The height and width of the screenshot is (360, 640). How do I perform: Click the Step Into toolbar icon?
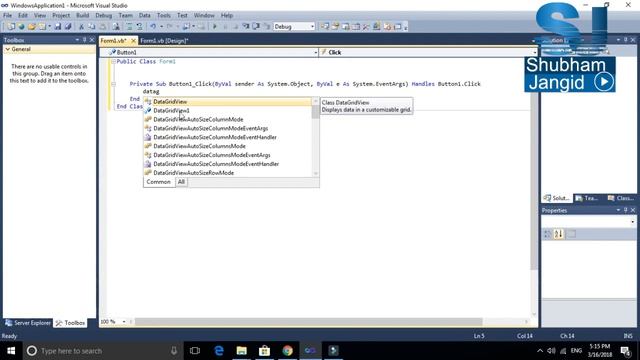click(x=246, y=27)
